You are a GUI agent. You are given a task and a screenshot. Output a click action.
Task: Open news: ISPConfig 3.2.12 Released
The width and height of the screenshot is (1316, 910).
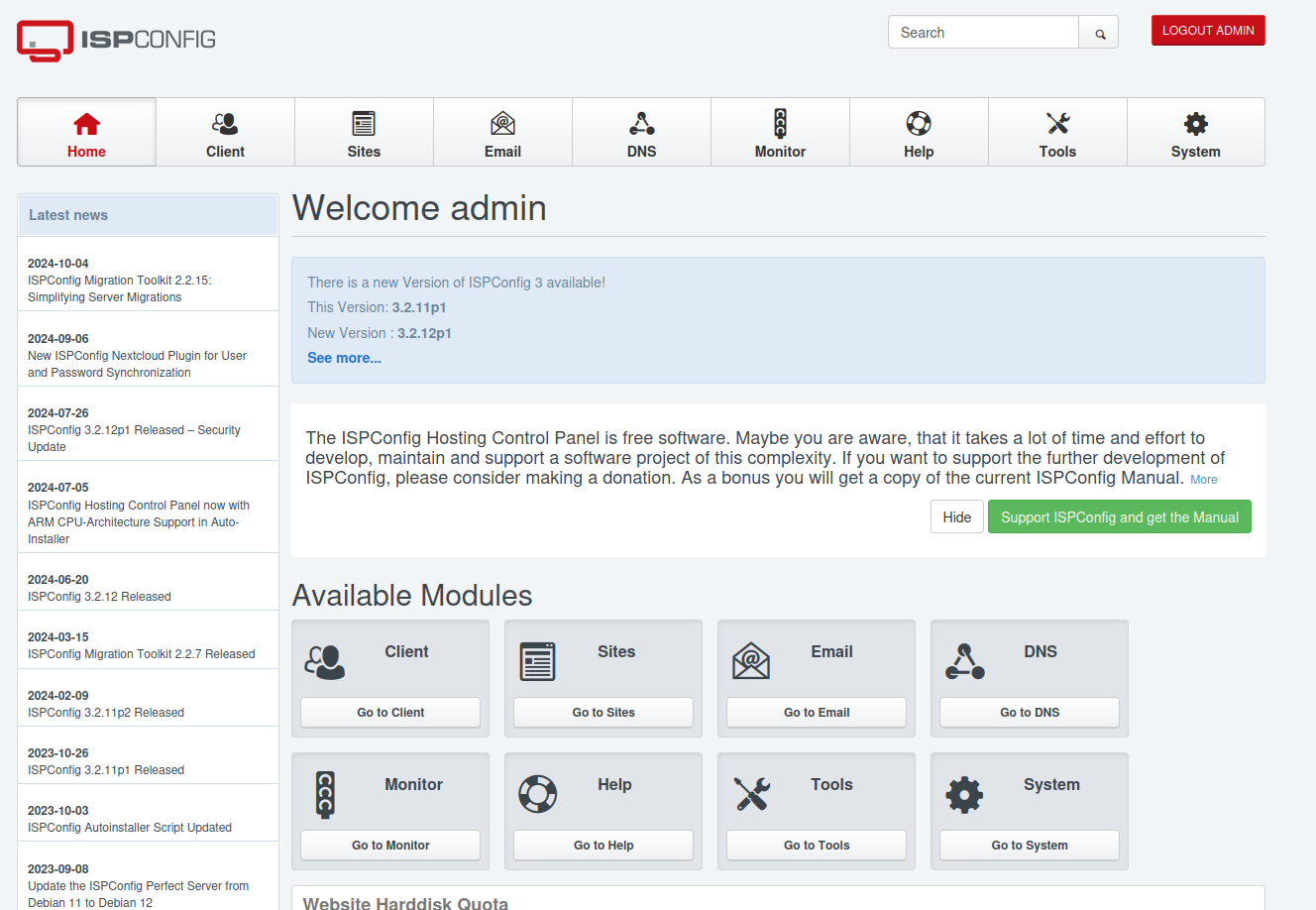(x=99, y=597)
